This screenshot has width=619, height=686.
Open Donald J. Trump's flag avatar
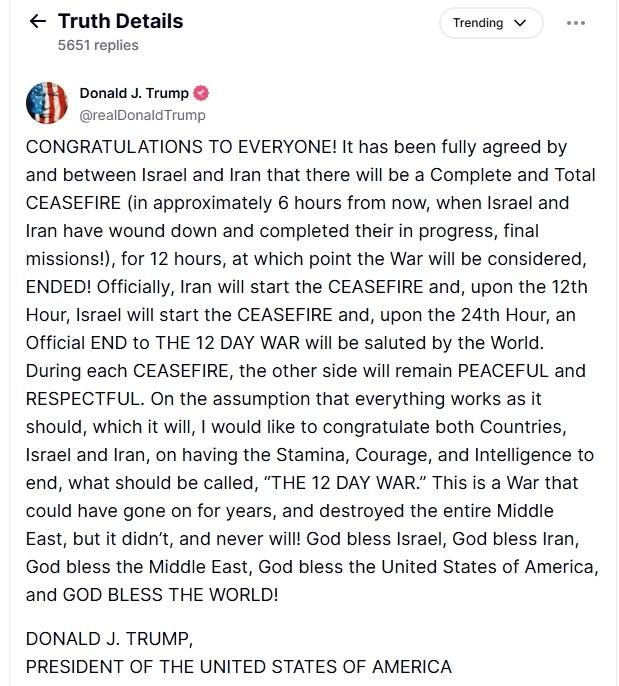(x=47, y=103)
